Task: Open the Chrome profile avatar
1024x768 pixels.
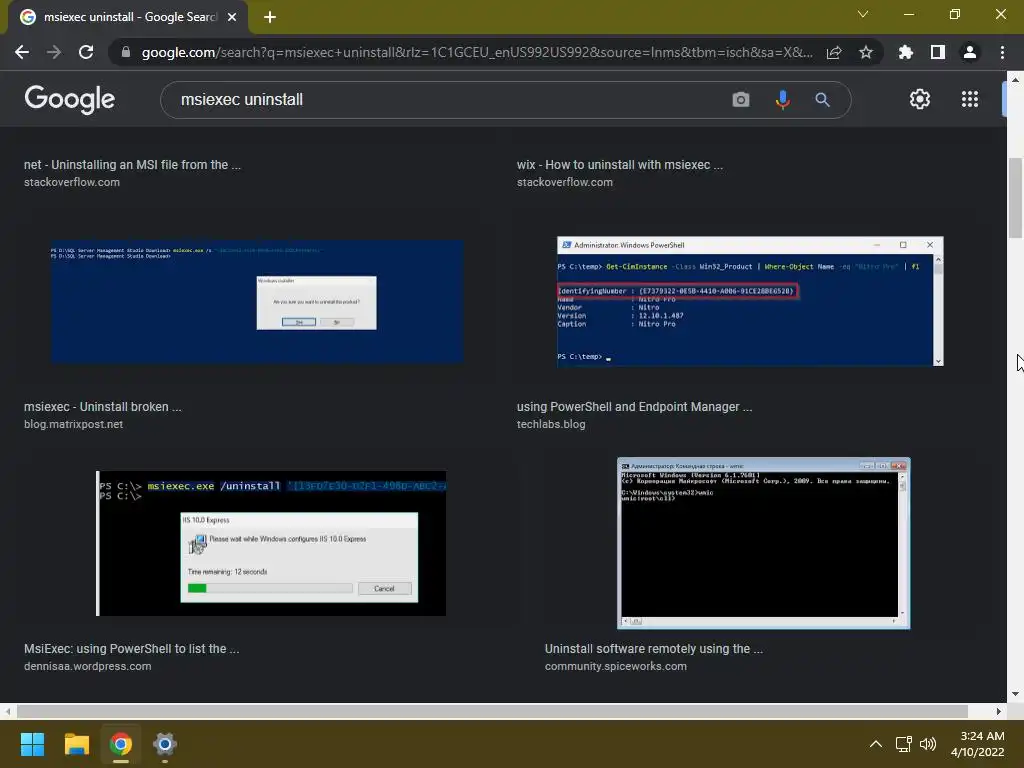Action: [970, 52]
